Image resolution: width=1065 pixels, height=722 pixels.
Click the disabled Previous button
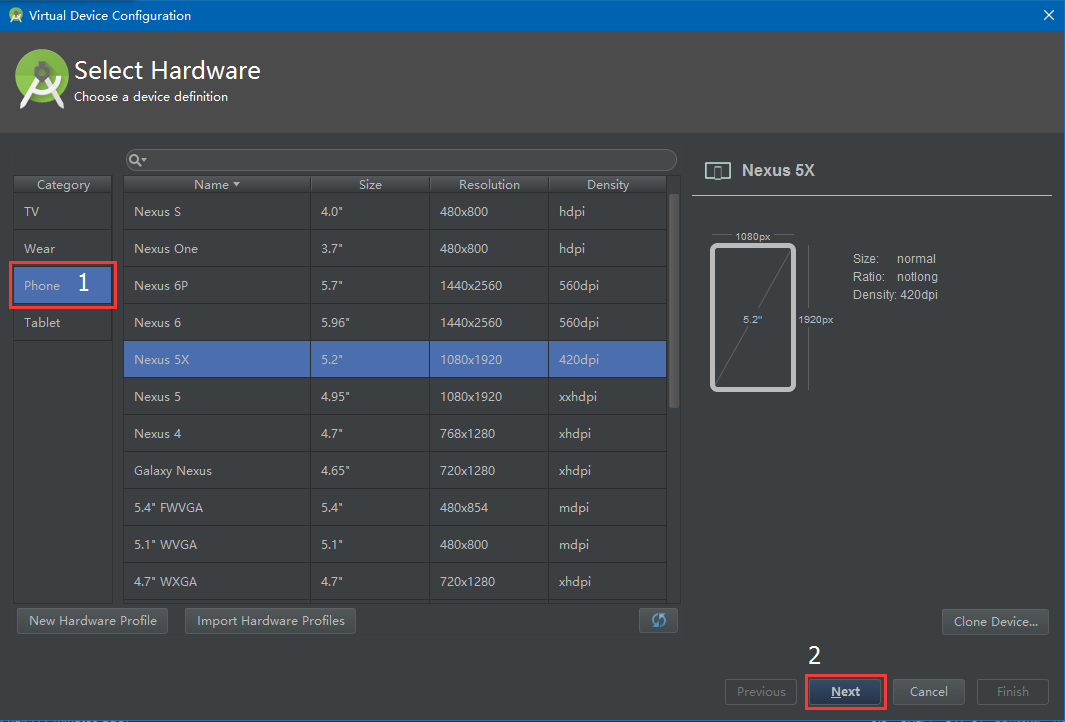[761, 691]
